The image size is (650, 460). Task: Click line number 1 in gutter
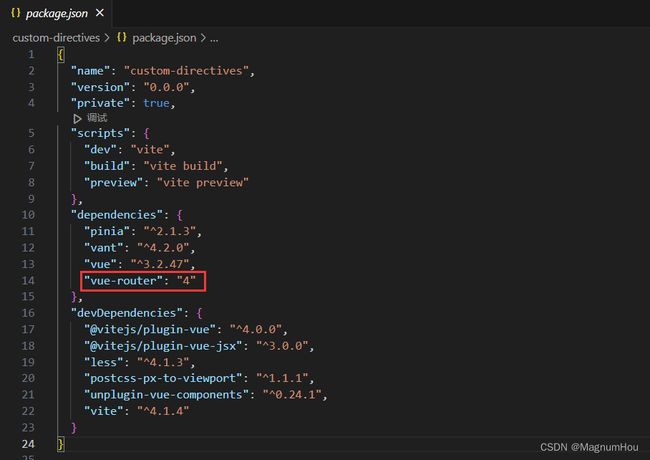[x=31, y=55]
